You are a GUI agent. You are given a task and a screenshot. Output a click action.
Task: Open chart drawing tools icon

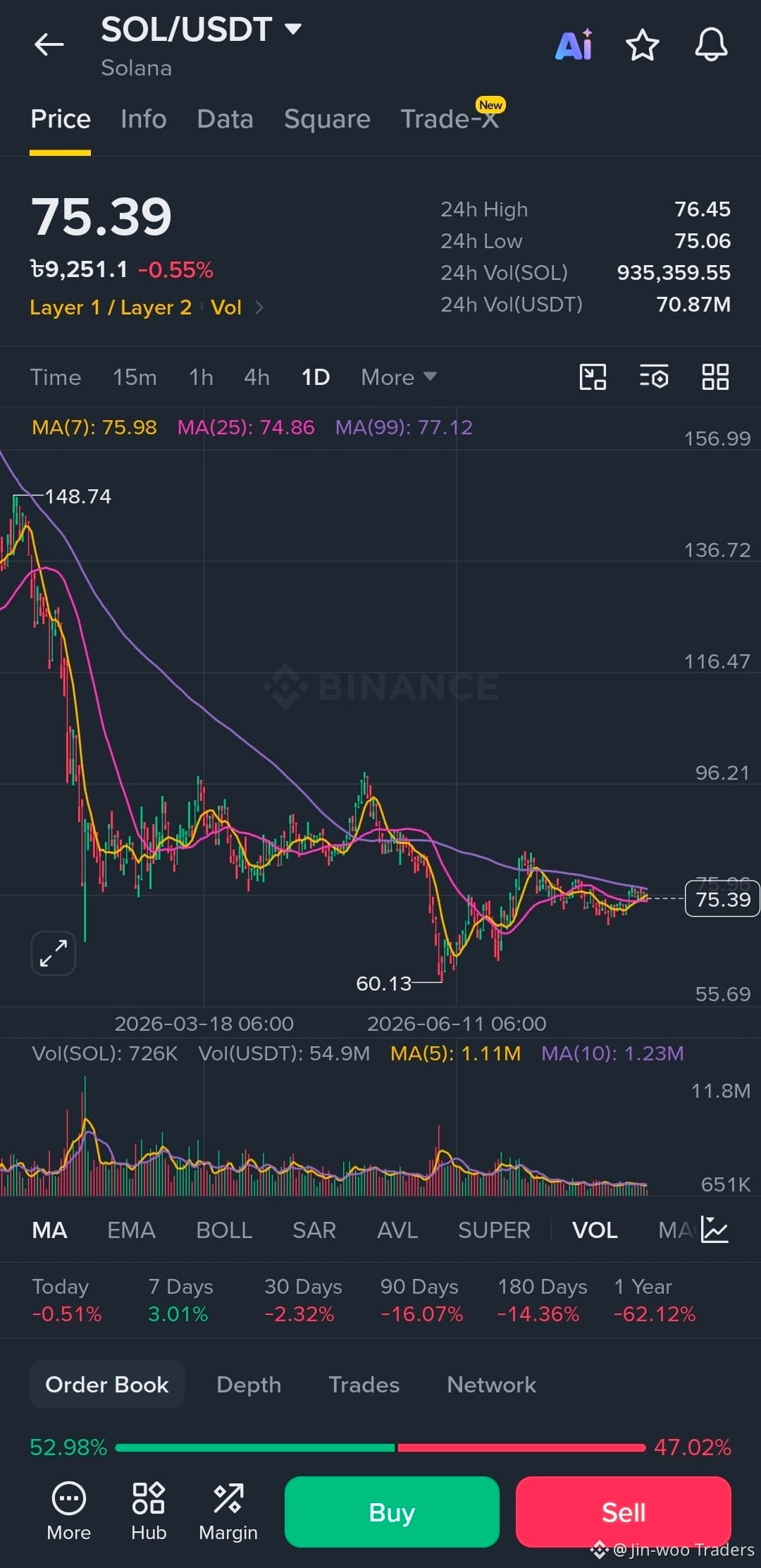593,377
